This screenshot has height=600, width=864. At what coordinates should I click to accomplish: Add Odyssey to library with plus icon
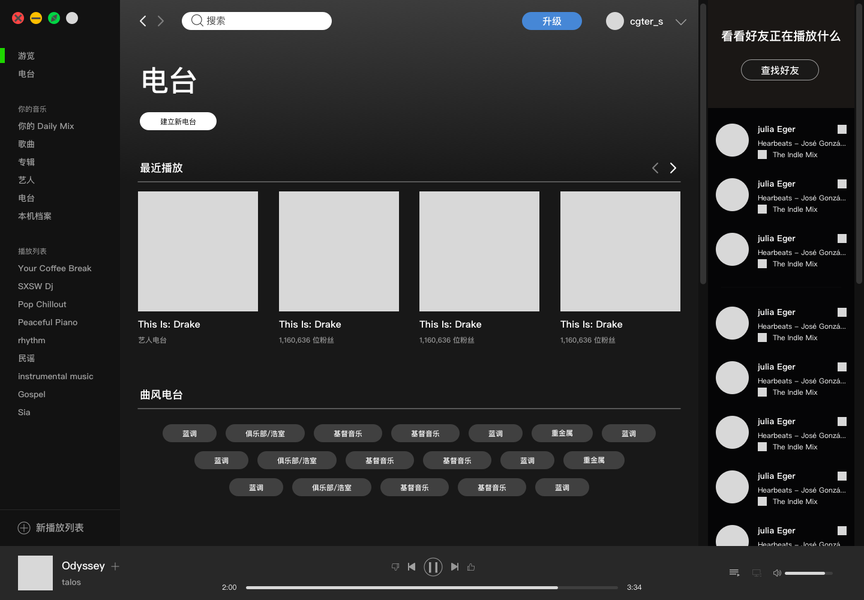pos(115,566)
